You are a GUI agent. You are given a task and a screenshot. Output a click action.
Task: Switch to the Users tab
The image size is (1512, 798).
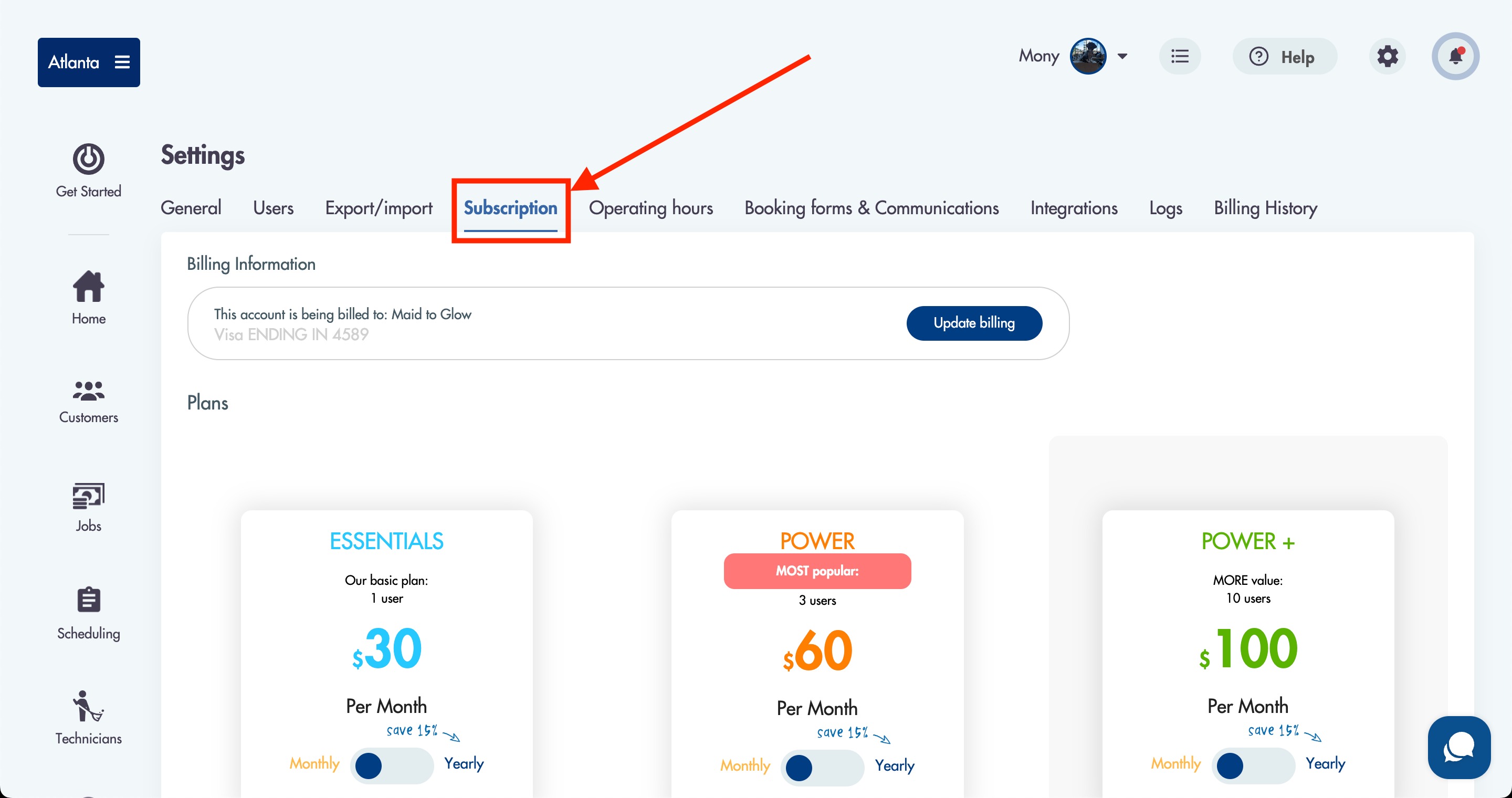pos(273,208)
